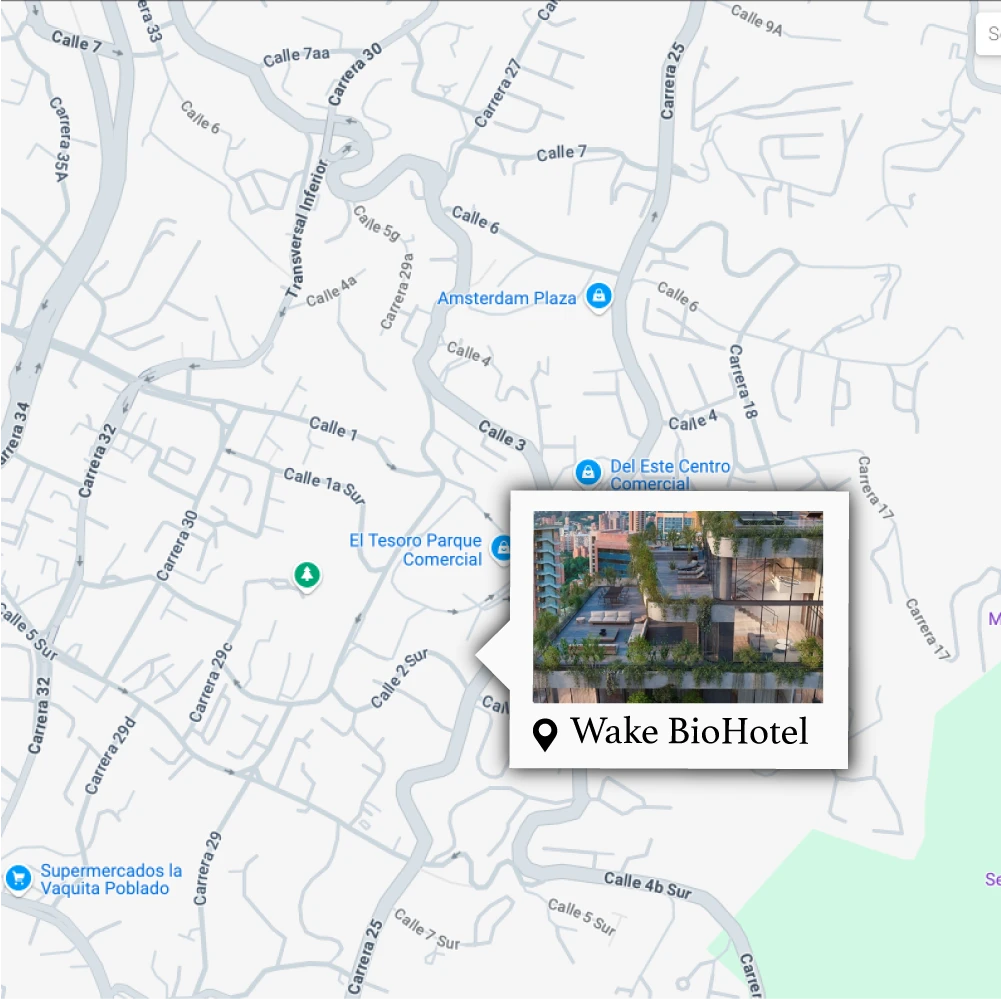Image resolution: width=1001 pixels, height=999 pixels.
Task: Click the Carrera 29c street label
Action: (211, 683)
